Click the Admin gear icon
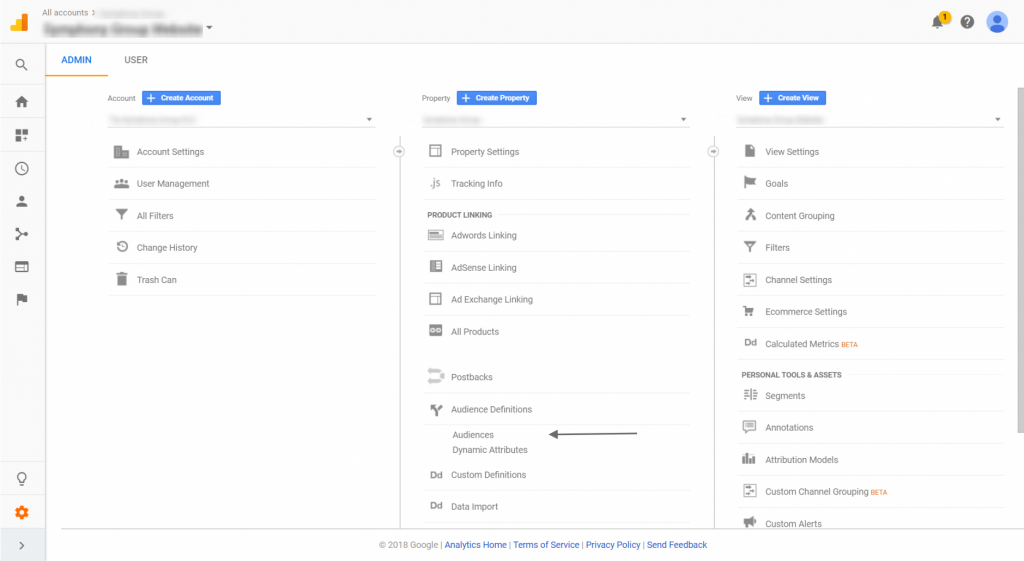This screenshot has height=561, width=1024. click(x=22, y=513)
